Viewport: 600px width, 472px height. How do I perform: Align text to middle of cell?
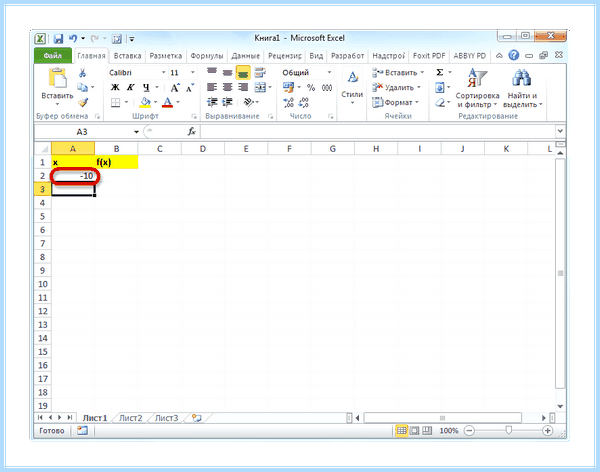[x=227, y=72]
